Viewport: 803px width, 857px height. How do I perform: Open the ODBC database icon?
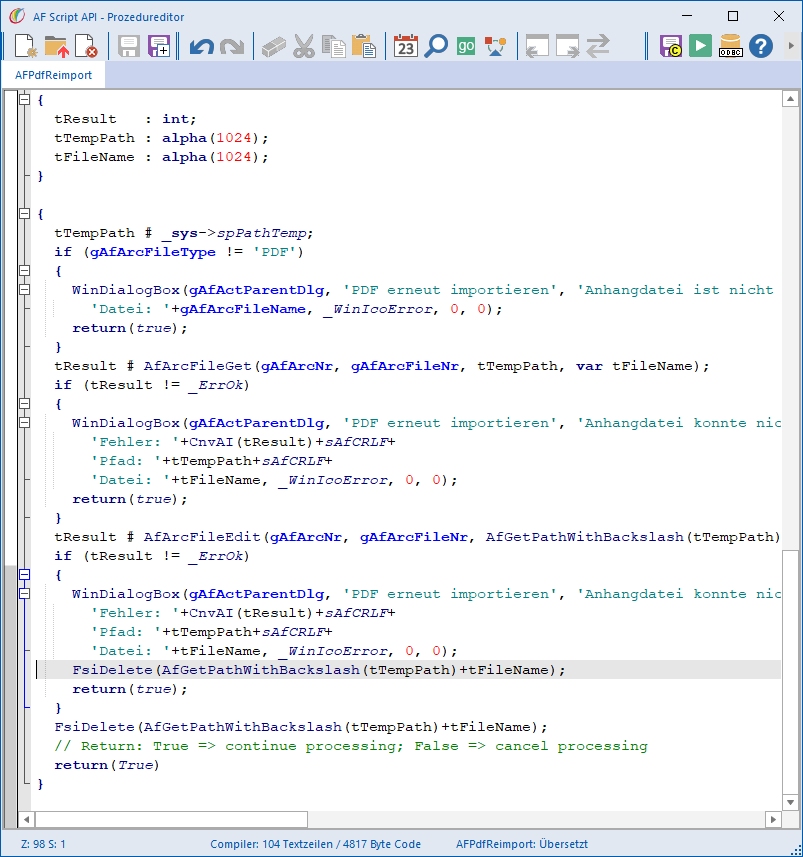(730, 46)
